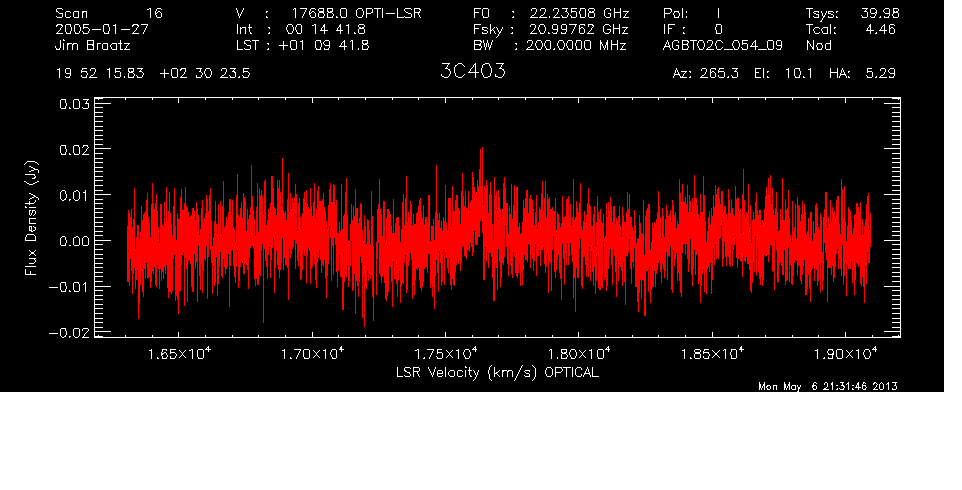Select the LSR Velocity (km/s) OPTICAL label
Screen dimensions: 962x490
click(x=498, y=372)
